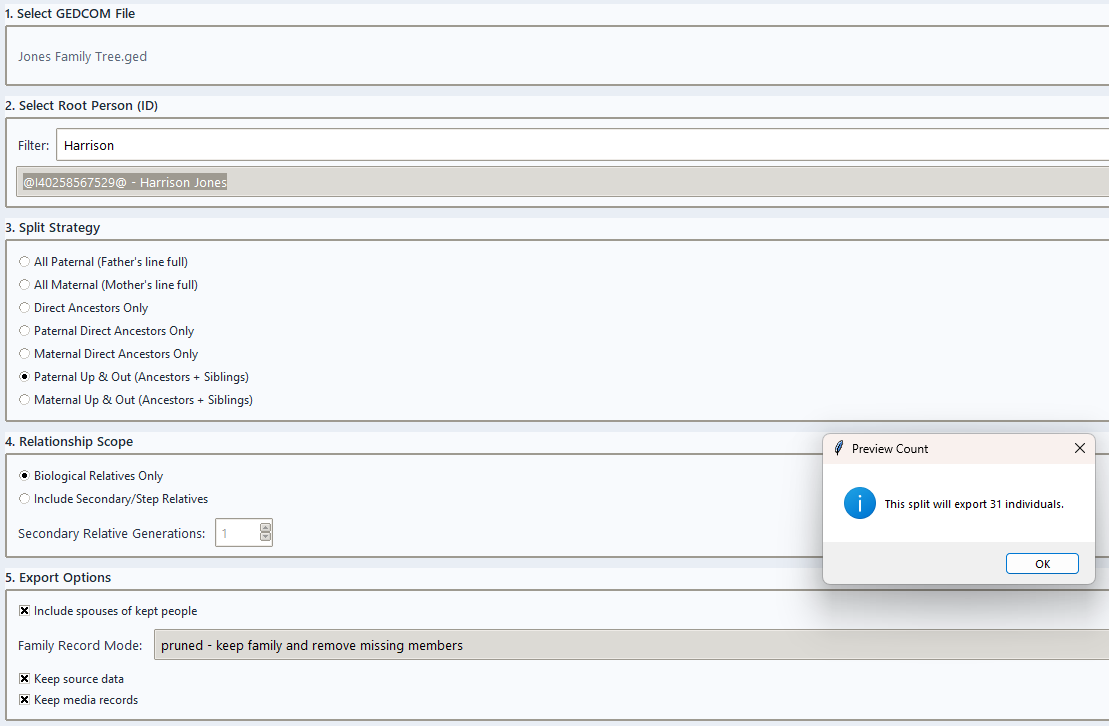Screen dimensions: 1109x726
Task: Select All Paternal (Father's line full)
Action: tap(25, 262)
